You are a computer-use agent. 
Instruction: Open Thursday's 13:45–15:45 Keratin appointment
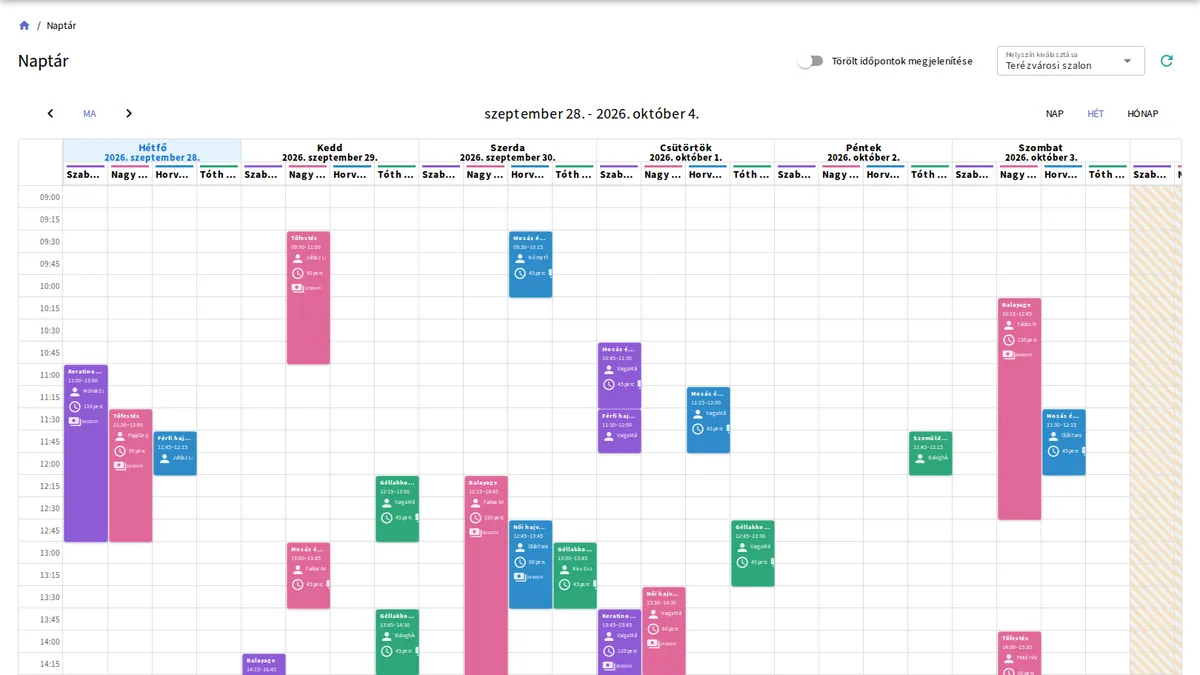tap(619, 642)
